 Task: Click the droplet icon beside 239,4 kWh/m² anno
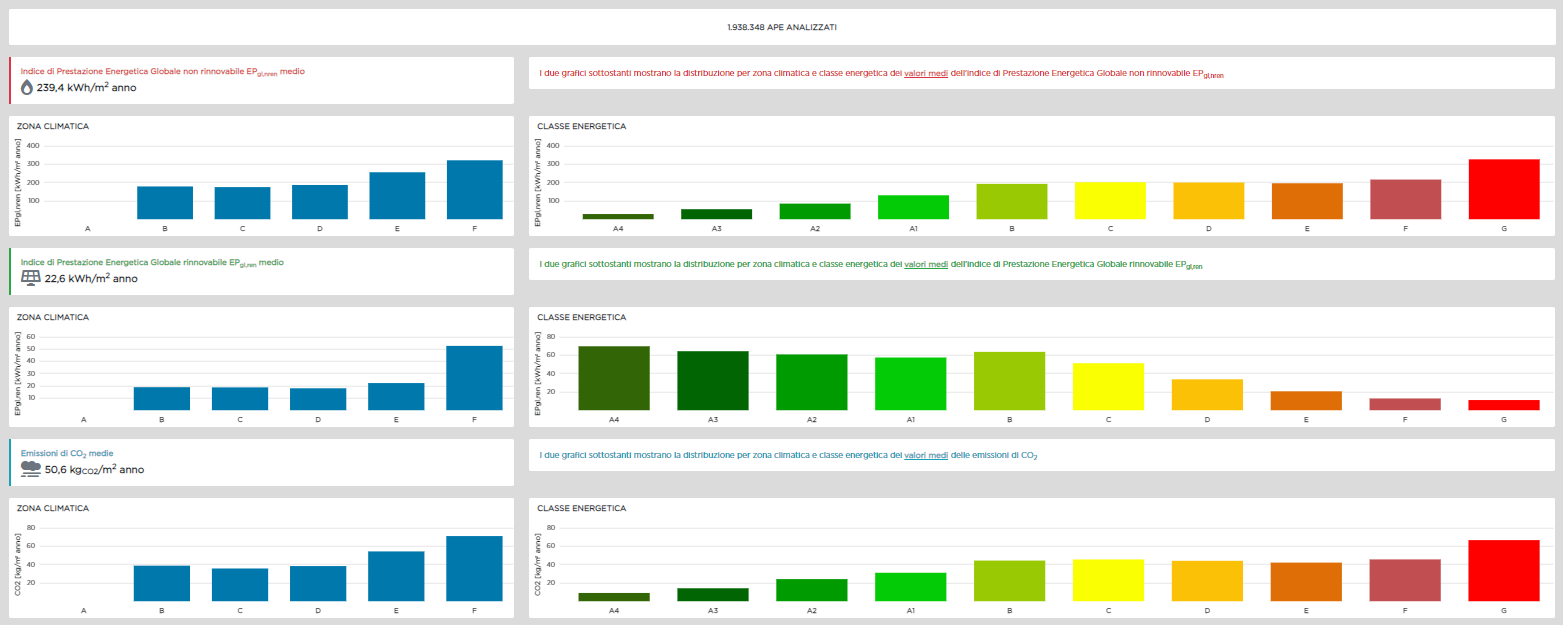[27, 87]
